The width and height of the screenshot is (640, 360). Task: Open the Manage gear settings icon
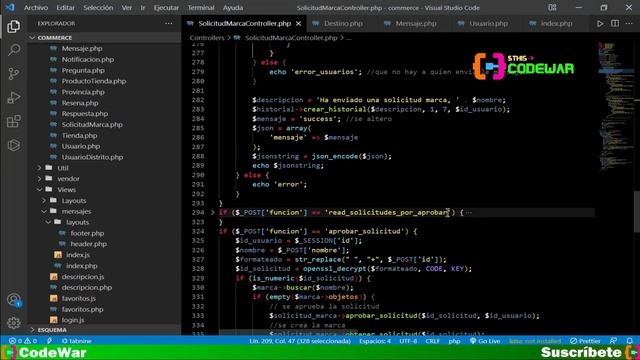(x=13, y=323)
